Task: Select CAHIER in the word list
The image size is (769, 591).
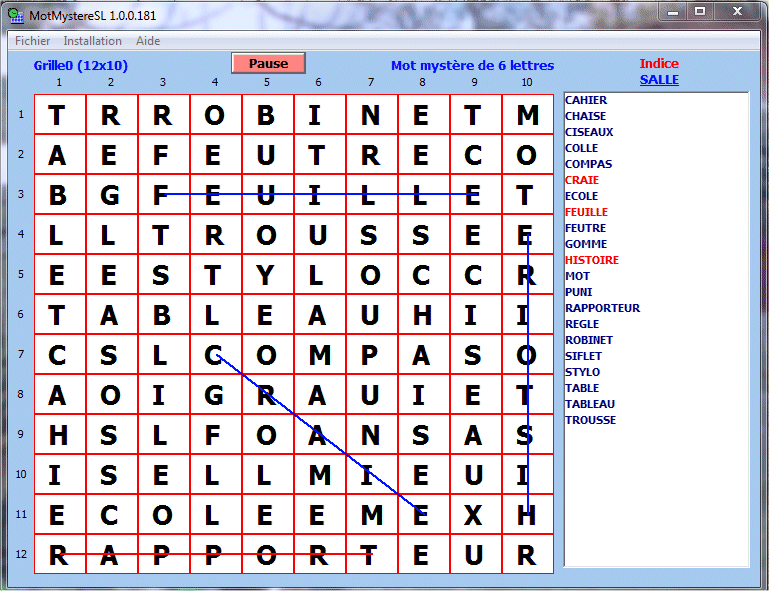Action: [x=586, y=100]
